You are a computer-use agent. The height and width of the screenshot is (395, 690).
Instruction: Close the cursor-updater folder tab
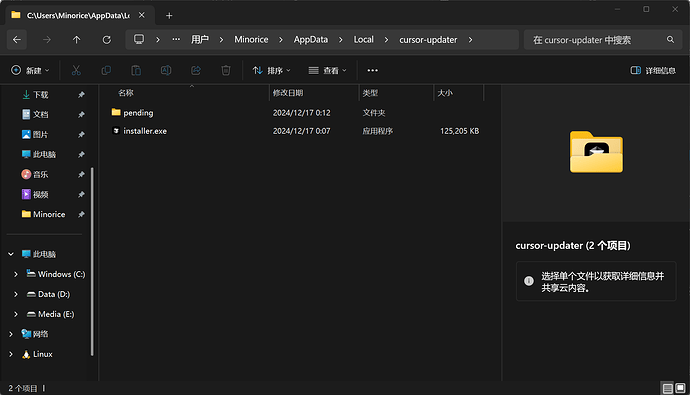[x=142, y=15]
